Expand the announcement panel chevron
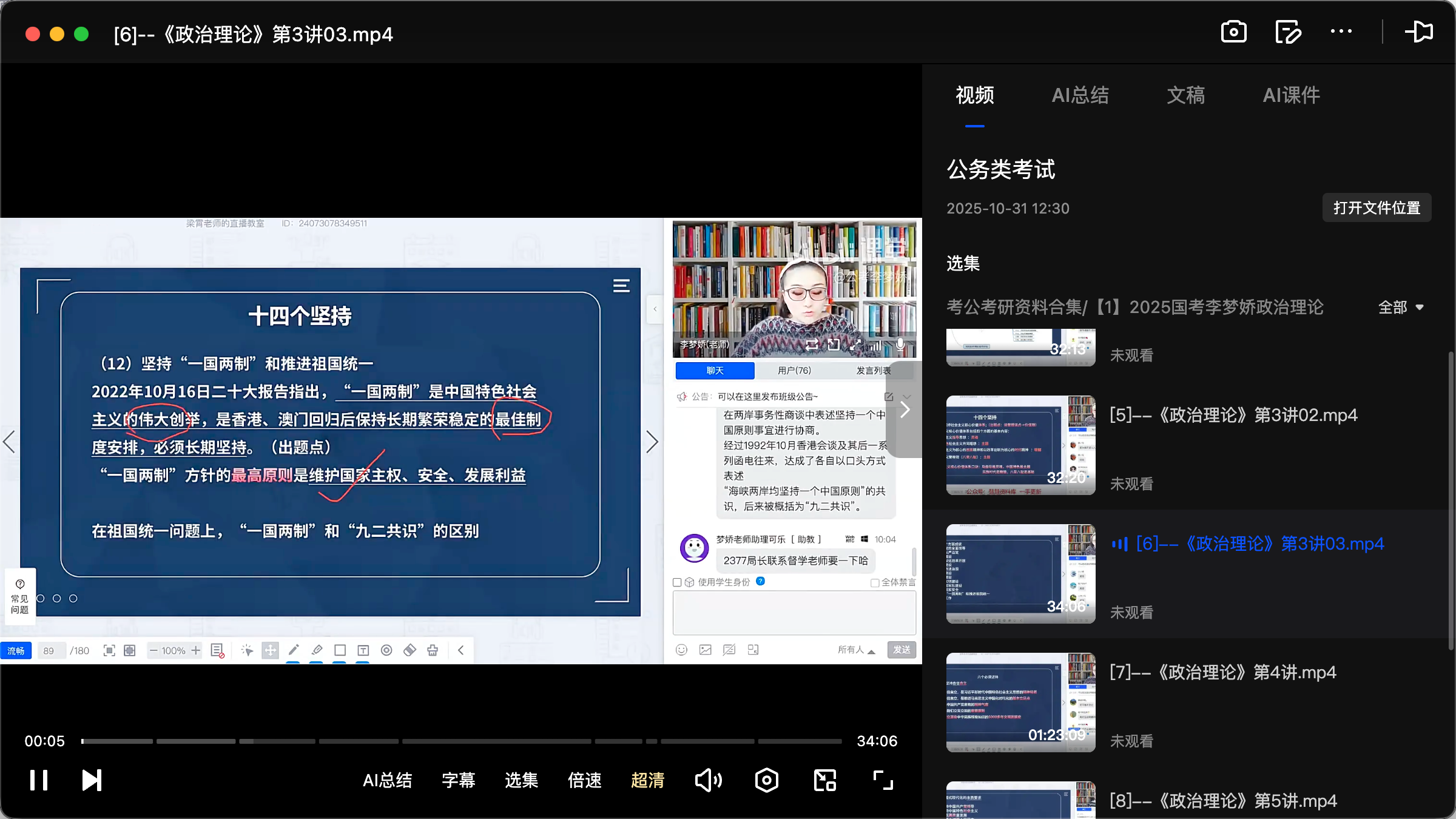1456x819 pixels. point(906,396)
